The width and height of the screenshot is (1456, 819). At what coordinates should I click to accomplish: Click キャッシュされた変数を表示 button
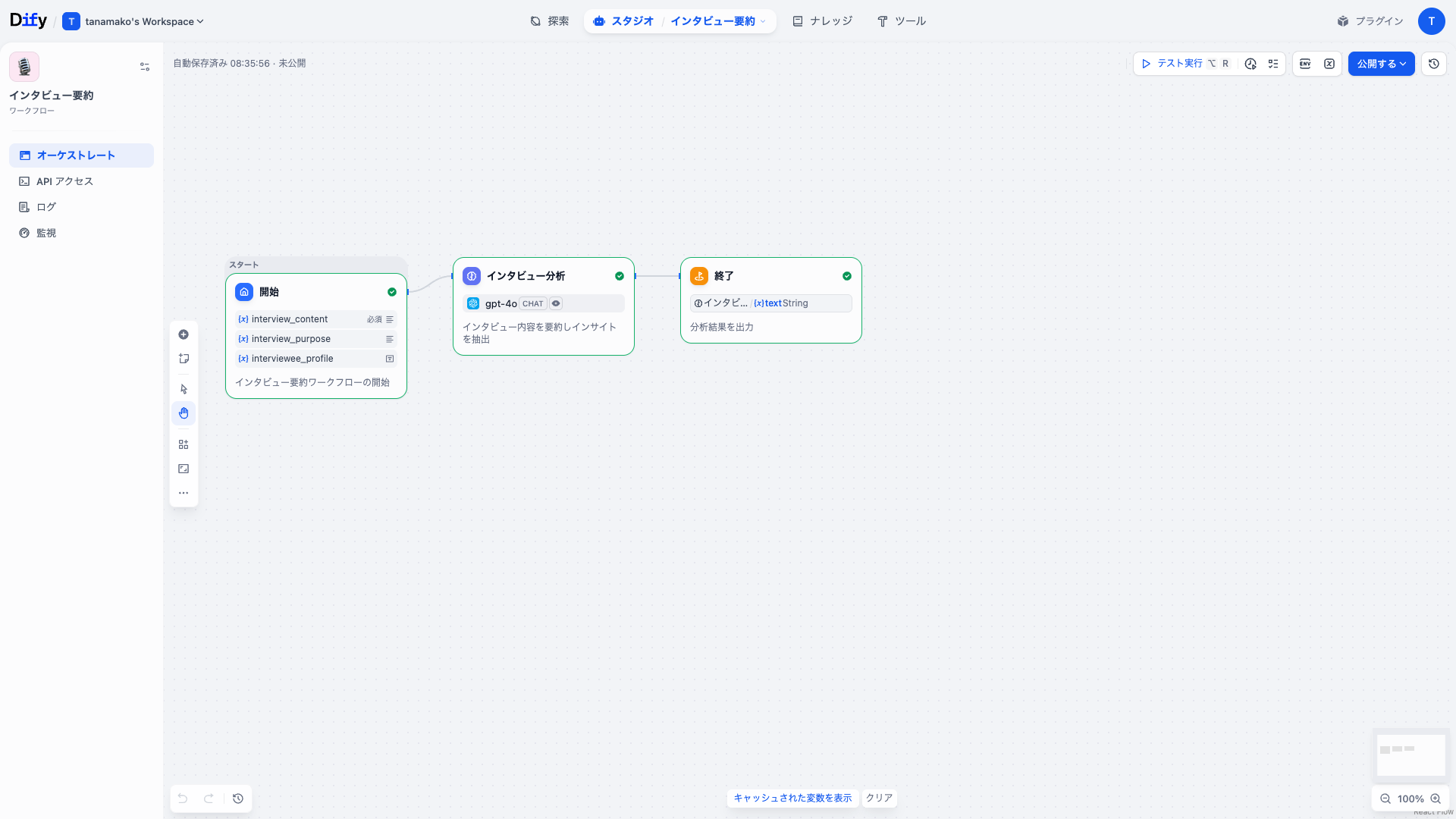point(792,798)
